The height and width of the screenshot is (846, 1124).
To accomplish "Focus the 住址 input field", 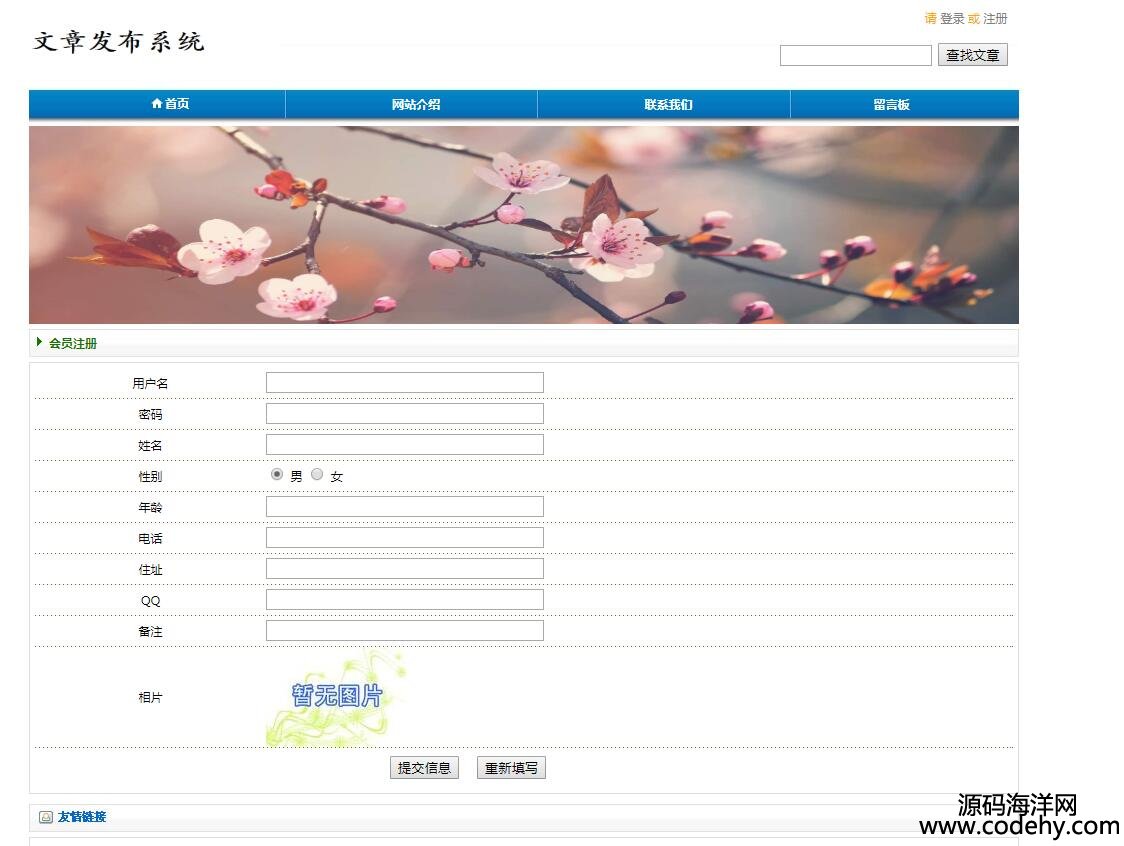I will (405, 569).
